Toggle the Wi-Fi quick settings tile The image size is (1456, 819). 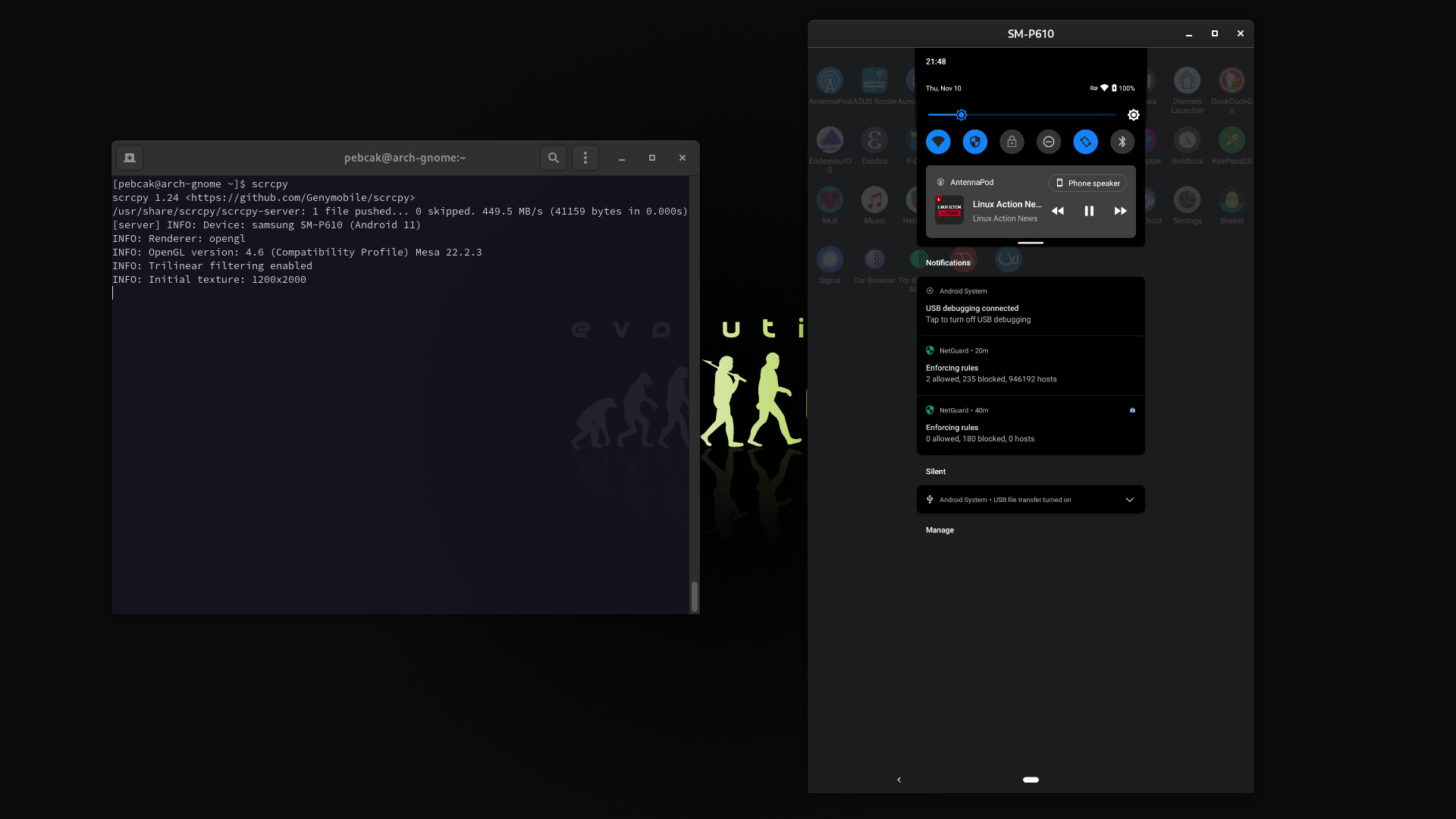click(x=938, y=142)
